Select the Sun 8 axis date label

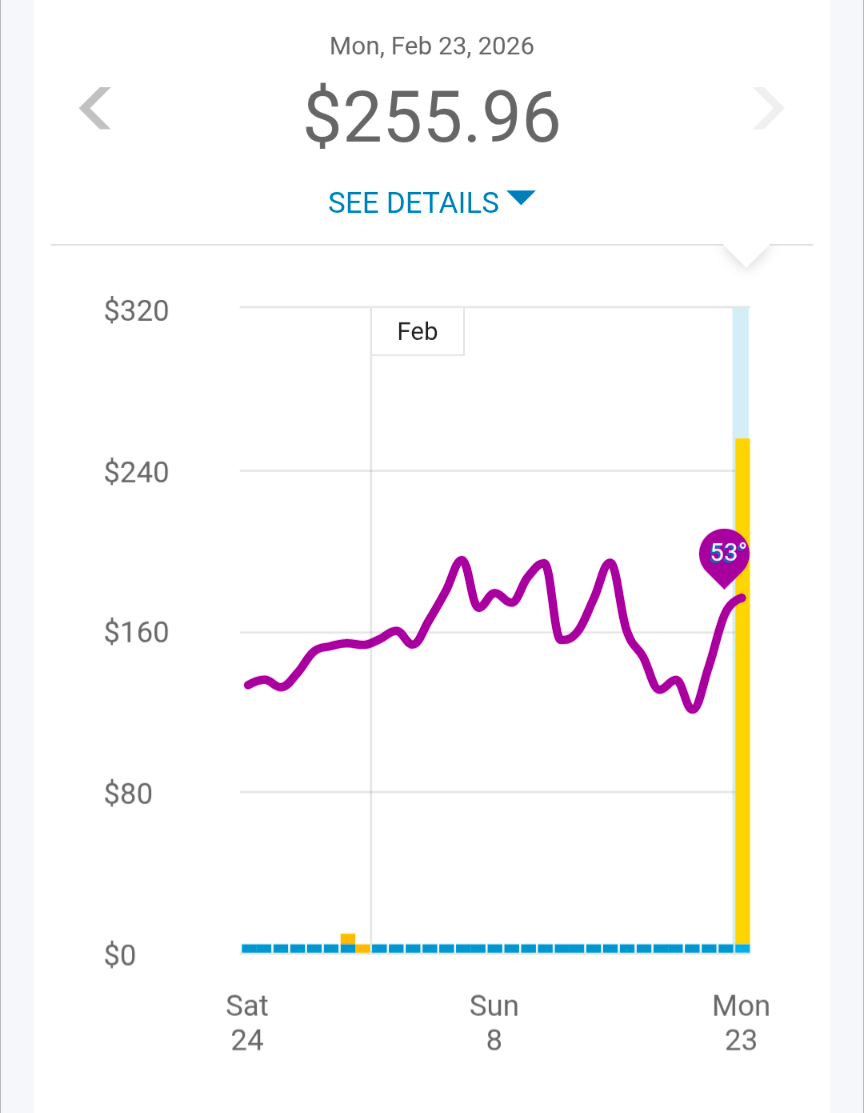tap(494, 1022)
